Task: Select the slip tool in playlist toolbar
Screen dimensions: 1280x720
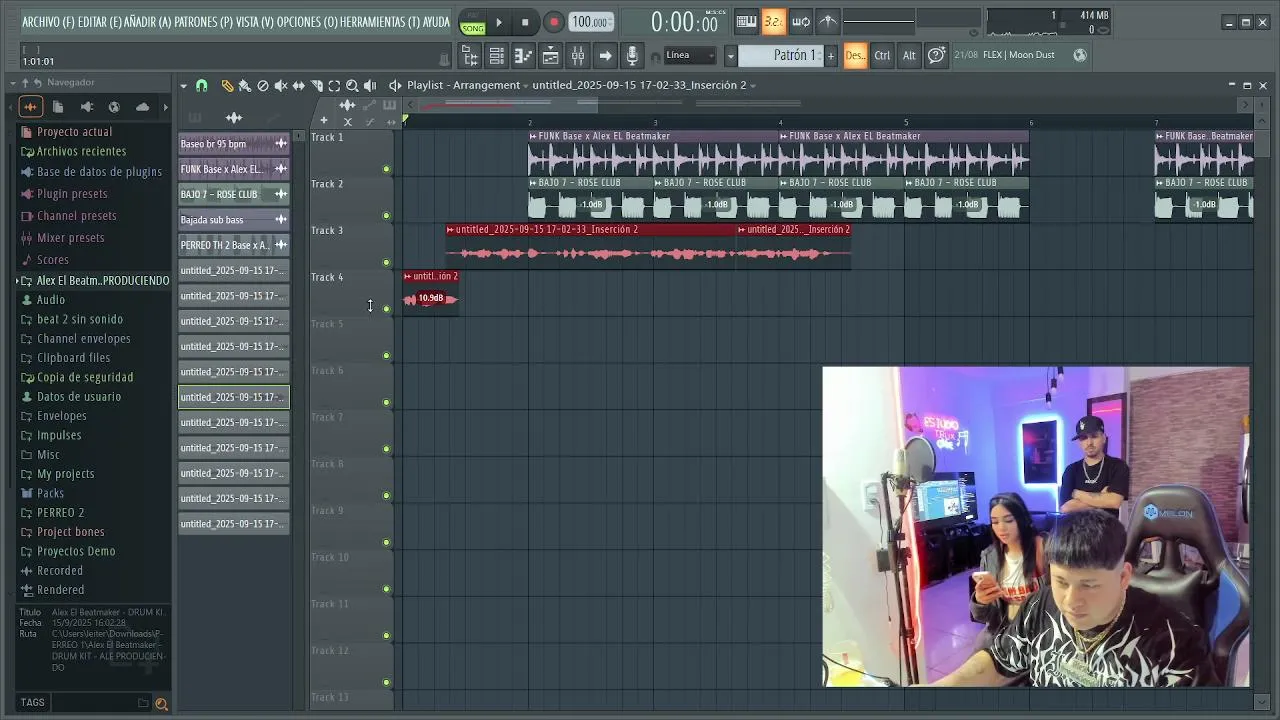Action: [x=298, y=86]
